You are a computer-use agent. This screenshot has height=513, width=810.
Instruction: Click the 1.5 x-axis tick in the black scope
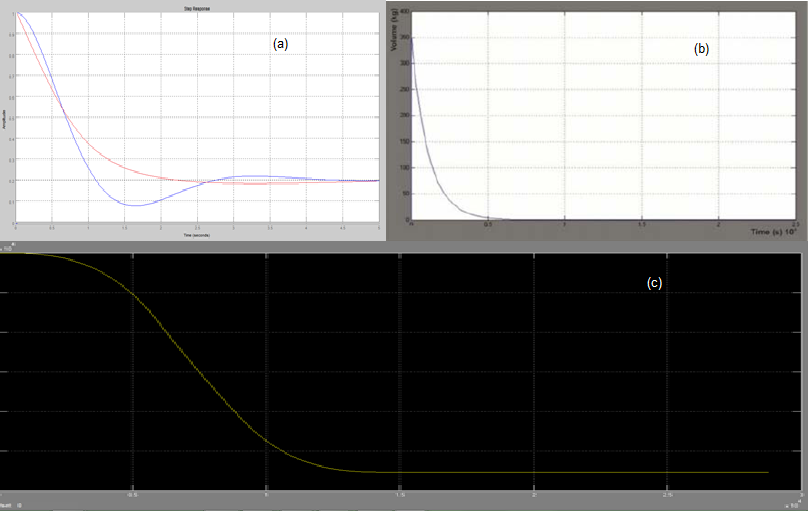coord(400,494)
